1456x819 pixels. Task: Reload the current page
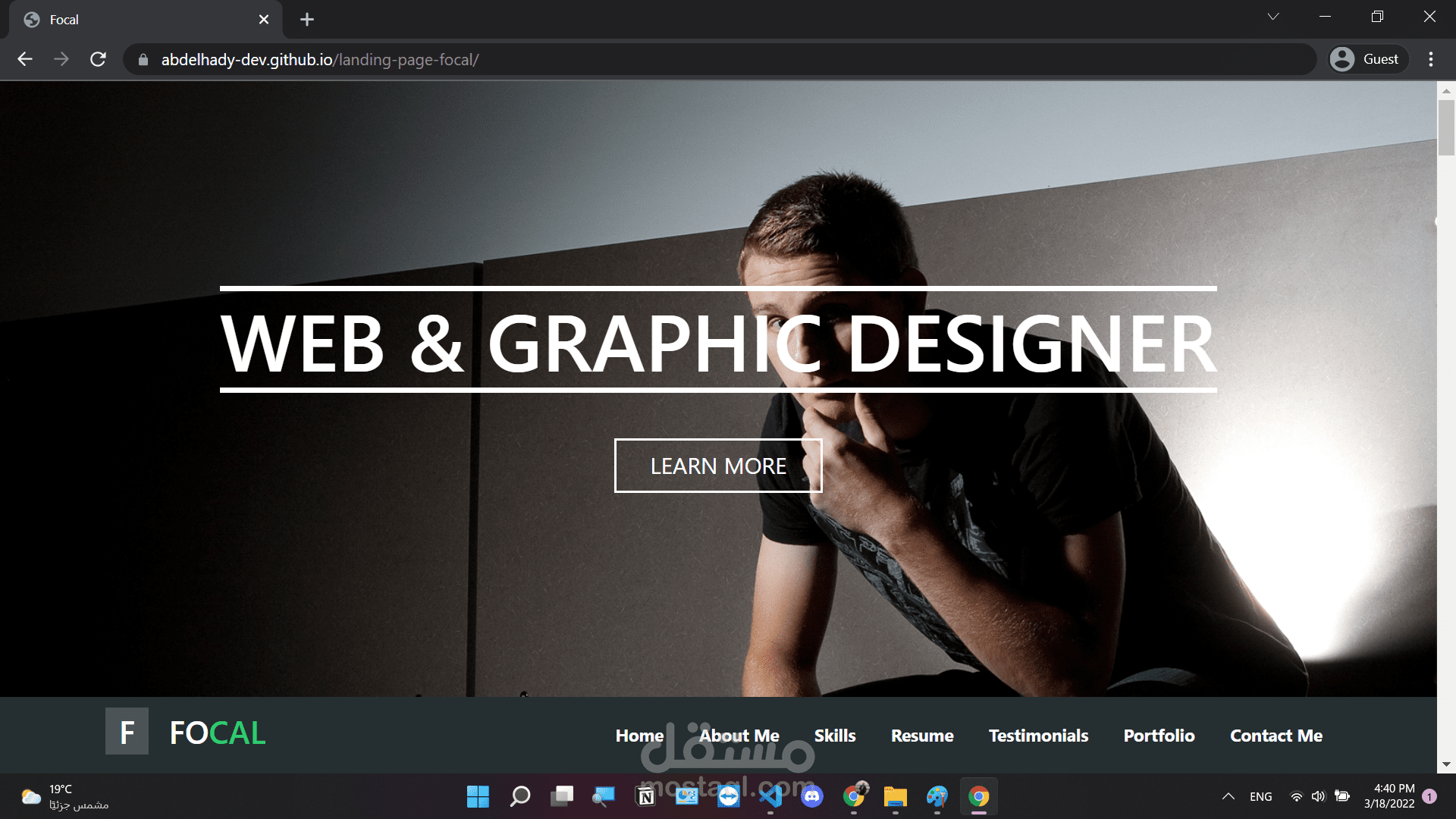click(x=98, y=58)
